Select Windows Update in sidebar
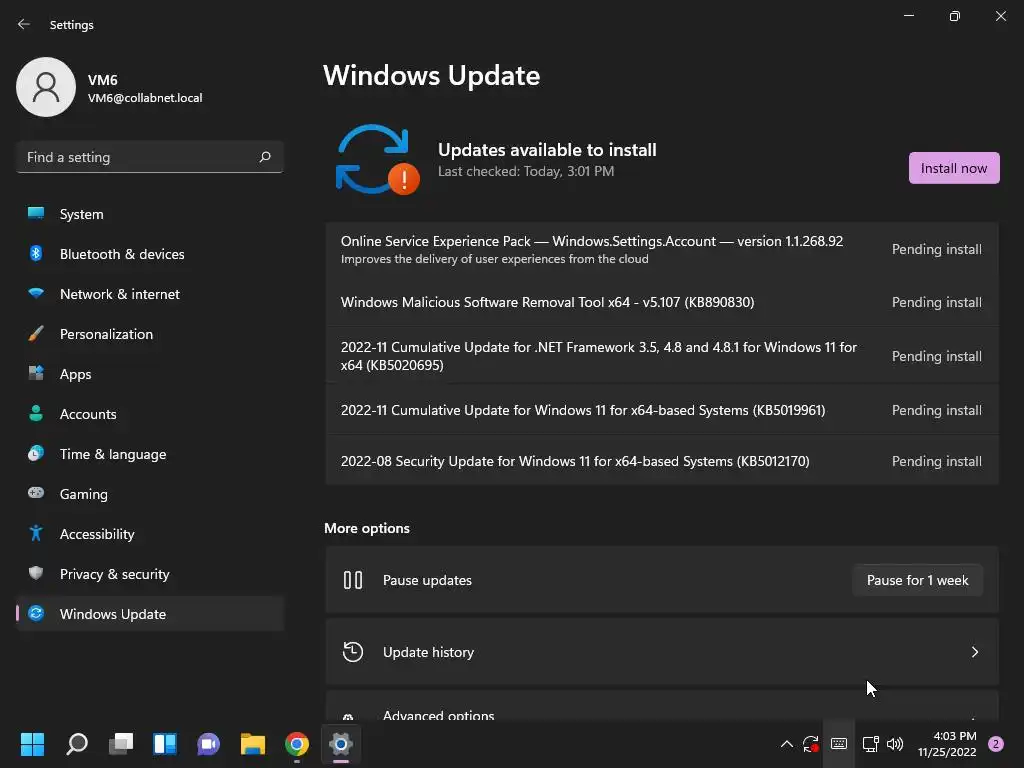Image resolution: width=1024 pixels, height=768 pixels. [x=150, y=613]
